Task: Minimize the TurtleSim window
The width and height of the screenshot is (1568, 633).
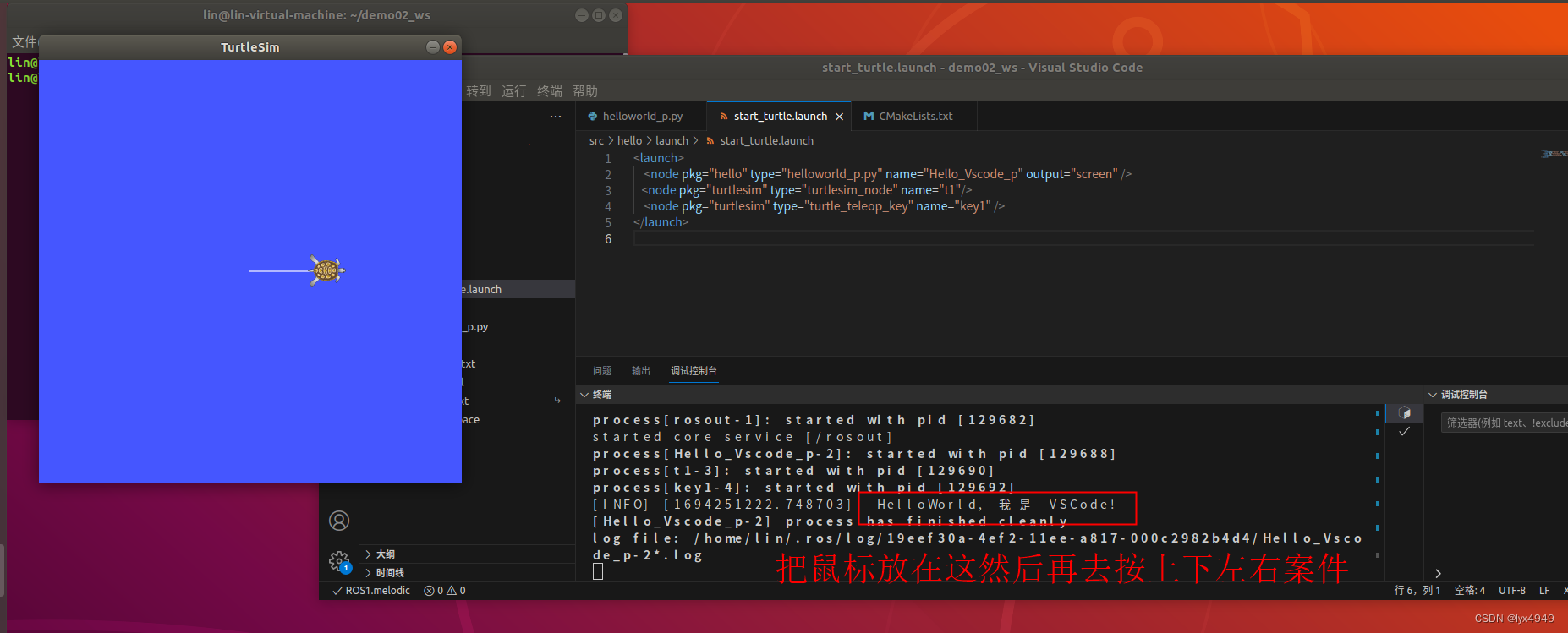Action: click(x=433, y=47)
